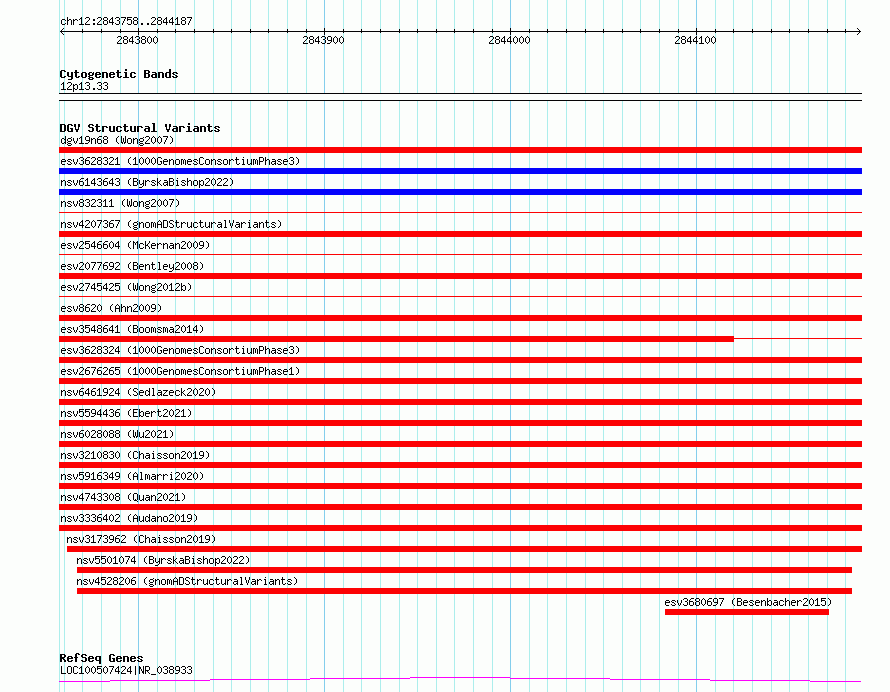Select nsv6461924 (Sedlazeck2020) variant label
890x692 pixels.
pos(138,392)
